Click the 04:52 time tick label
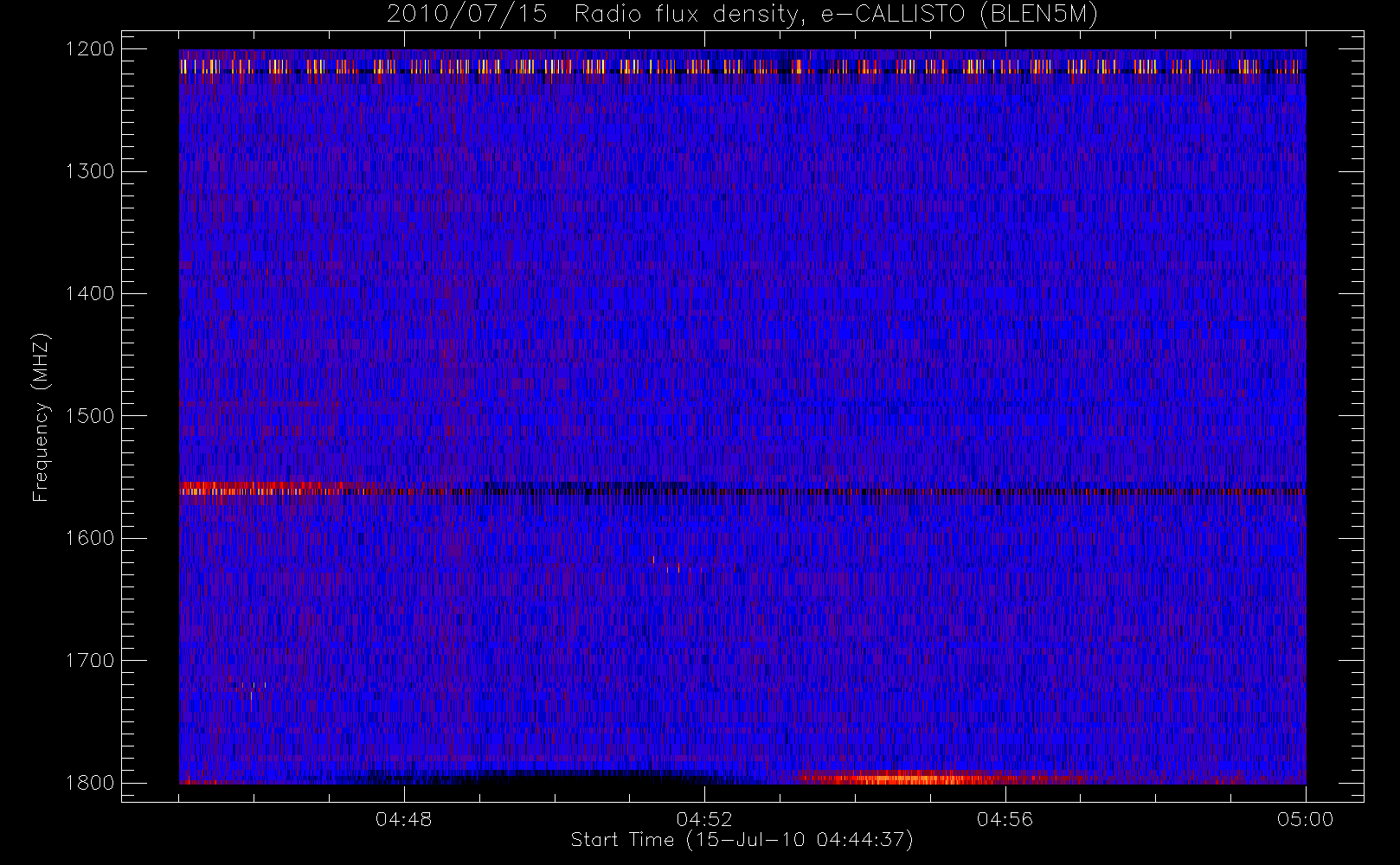The width and height of the screenshot is (1400, 865). 704,819
